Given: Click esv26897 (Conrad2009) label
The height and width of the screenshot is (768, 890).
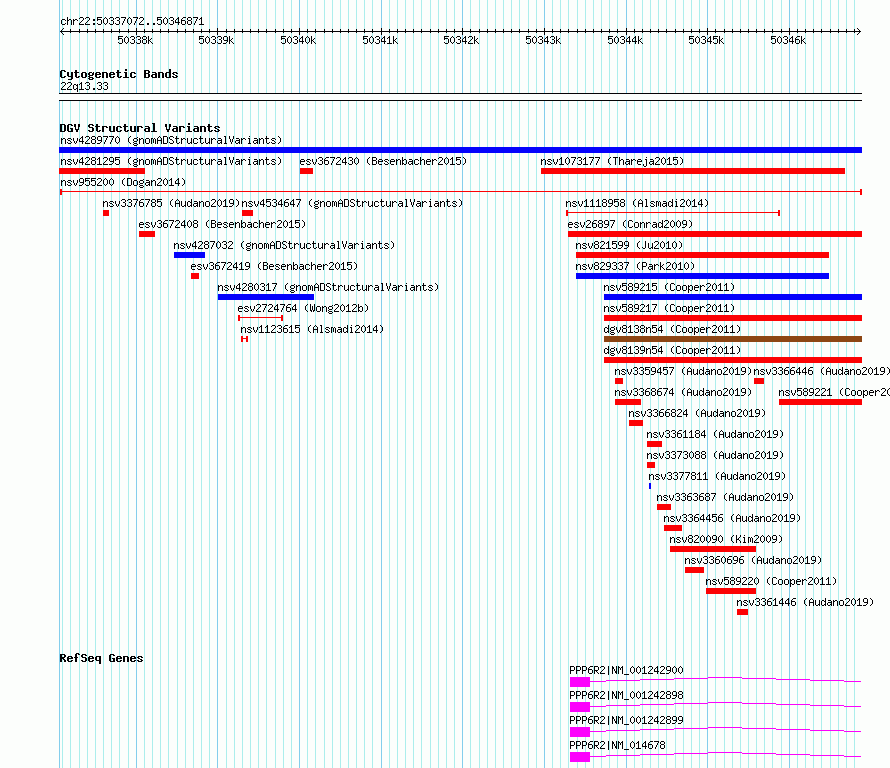Looking at the screenshot, I should [630, 224].
